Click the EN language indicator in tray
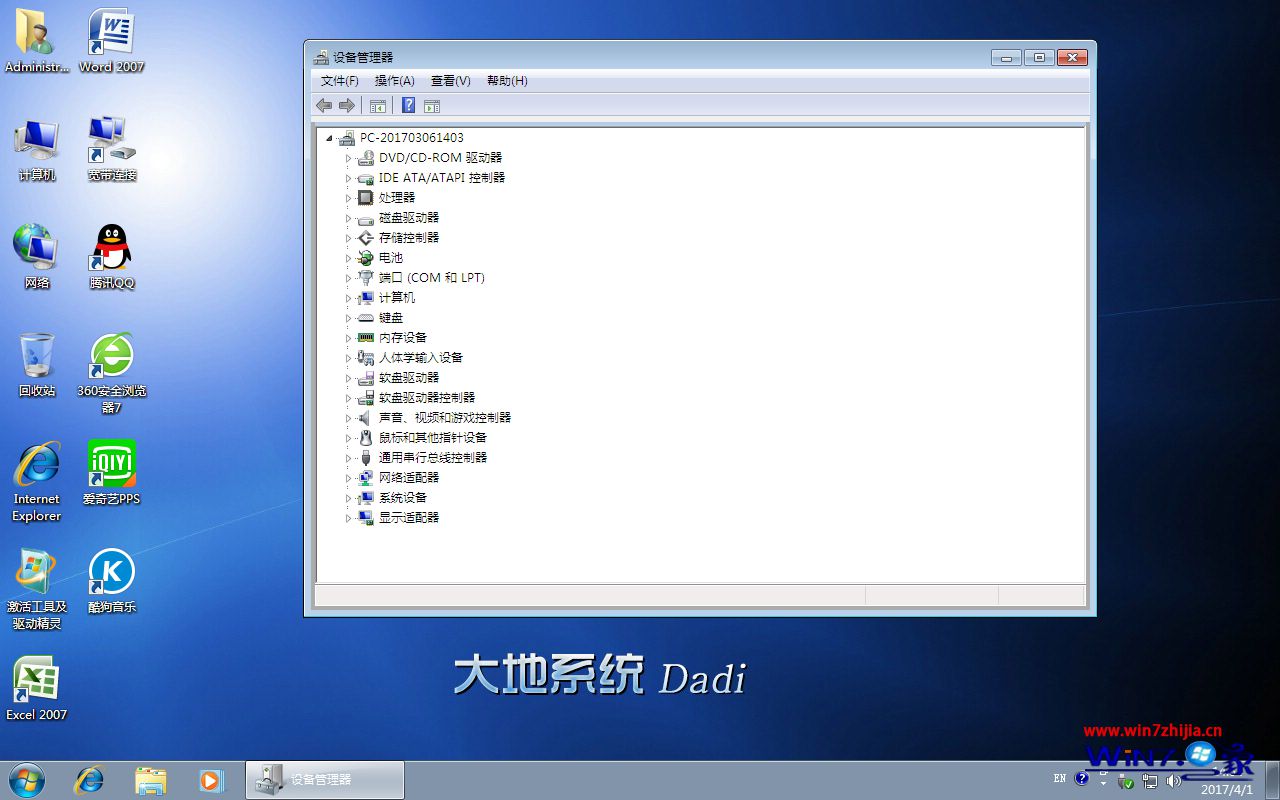Screen dimensions: 1280x800 click(1060, 778)
